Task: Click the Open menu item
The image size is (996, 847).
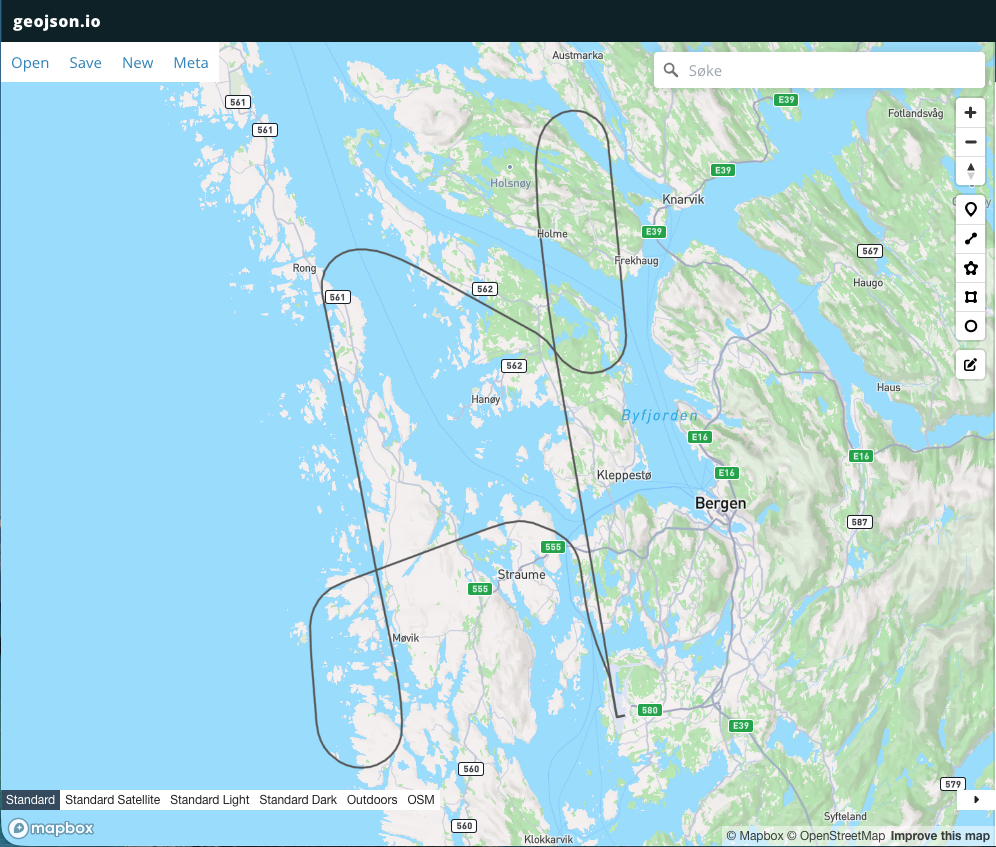Action: [30, 63]
